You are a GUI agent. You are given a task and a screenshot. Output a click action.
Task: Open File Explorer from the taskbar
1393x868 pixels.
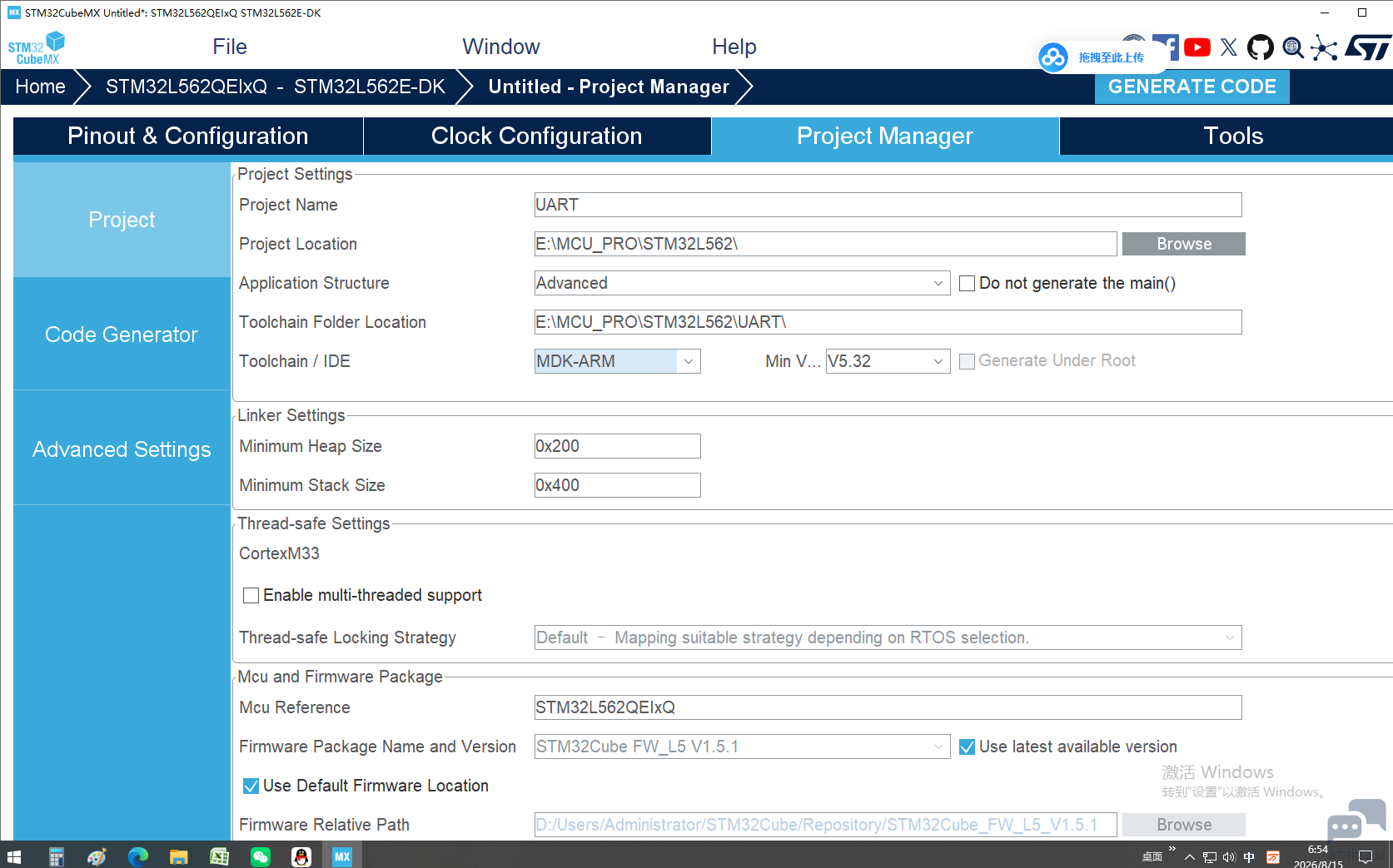click(x=178, y=856)
